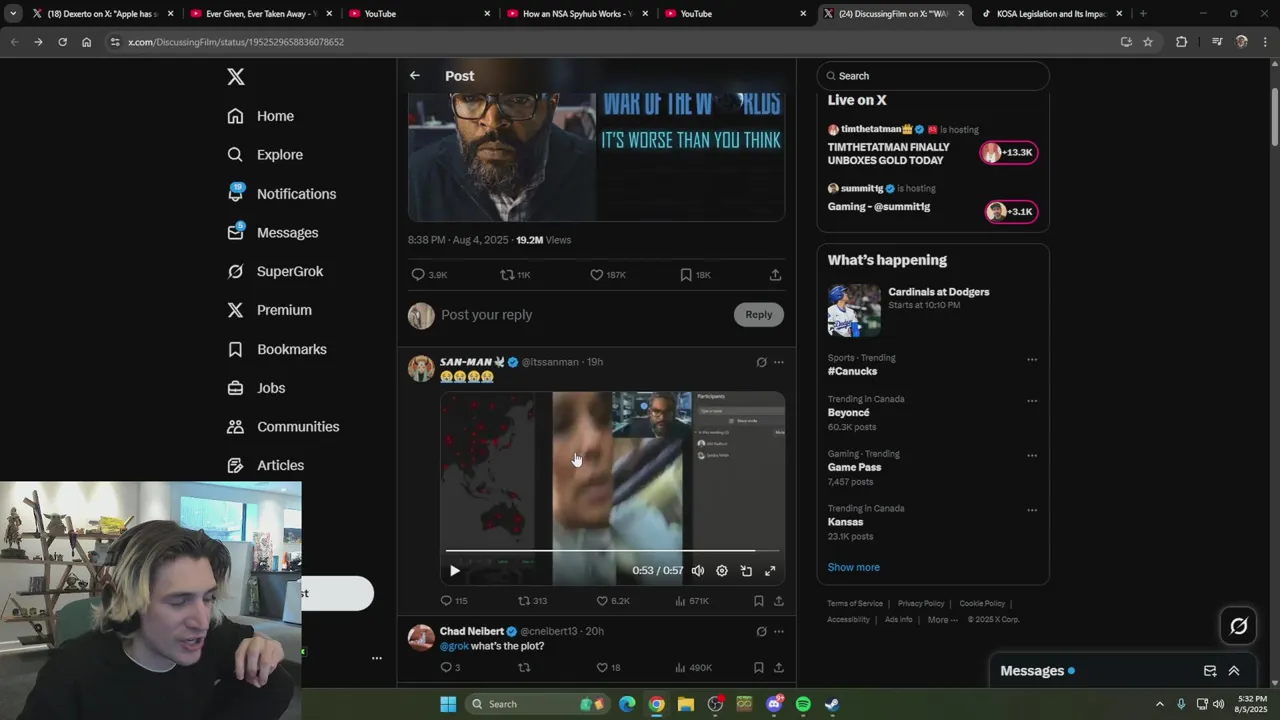Screen dimensions: 1280x720
Task: Open Home from the sidebar
Action: coord(260,116)
